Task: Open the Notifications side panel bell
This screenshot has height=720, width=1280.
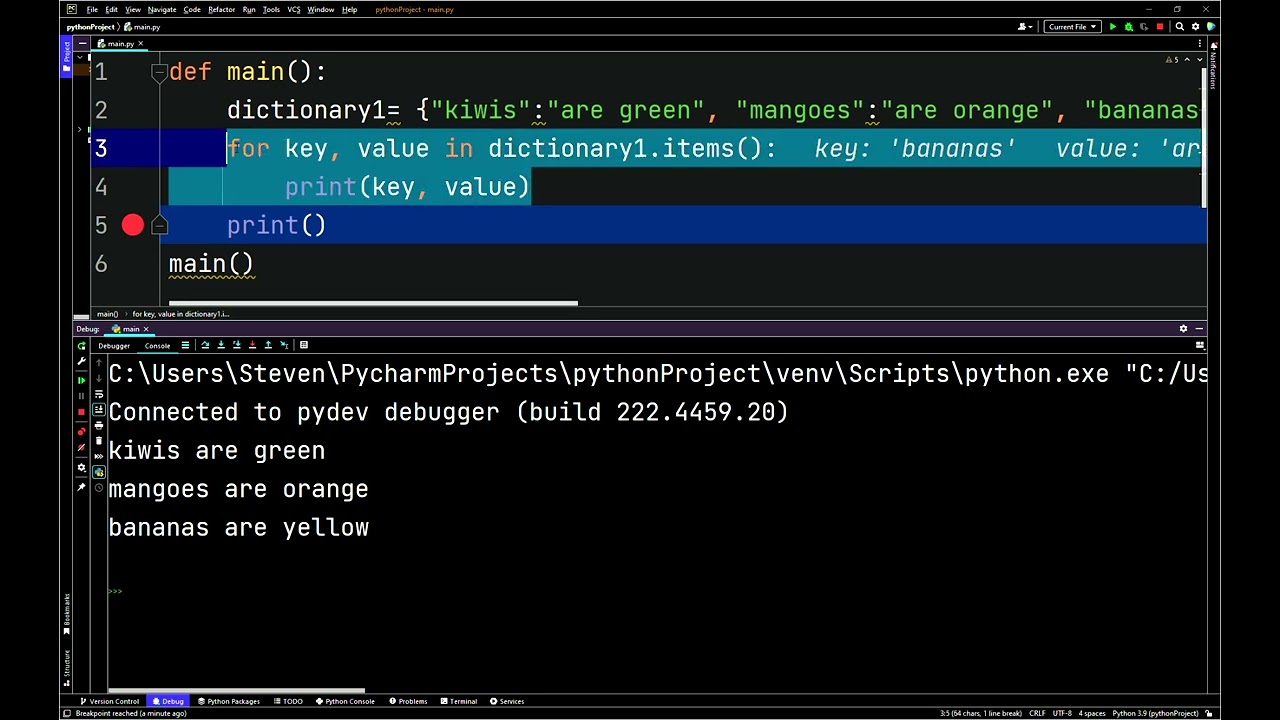Action: (1213, 48)
